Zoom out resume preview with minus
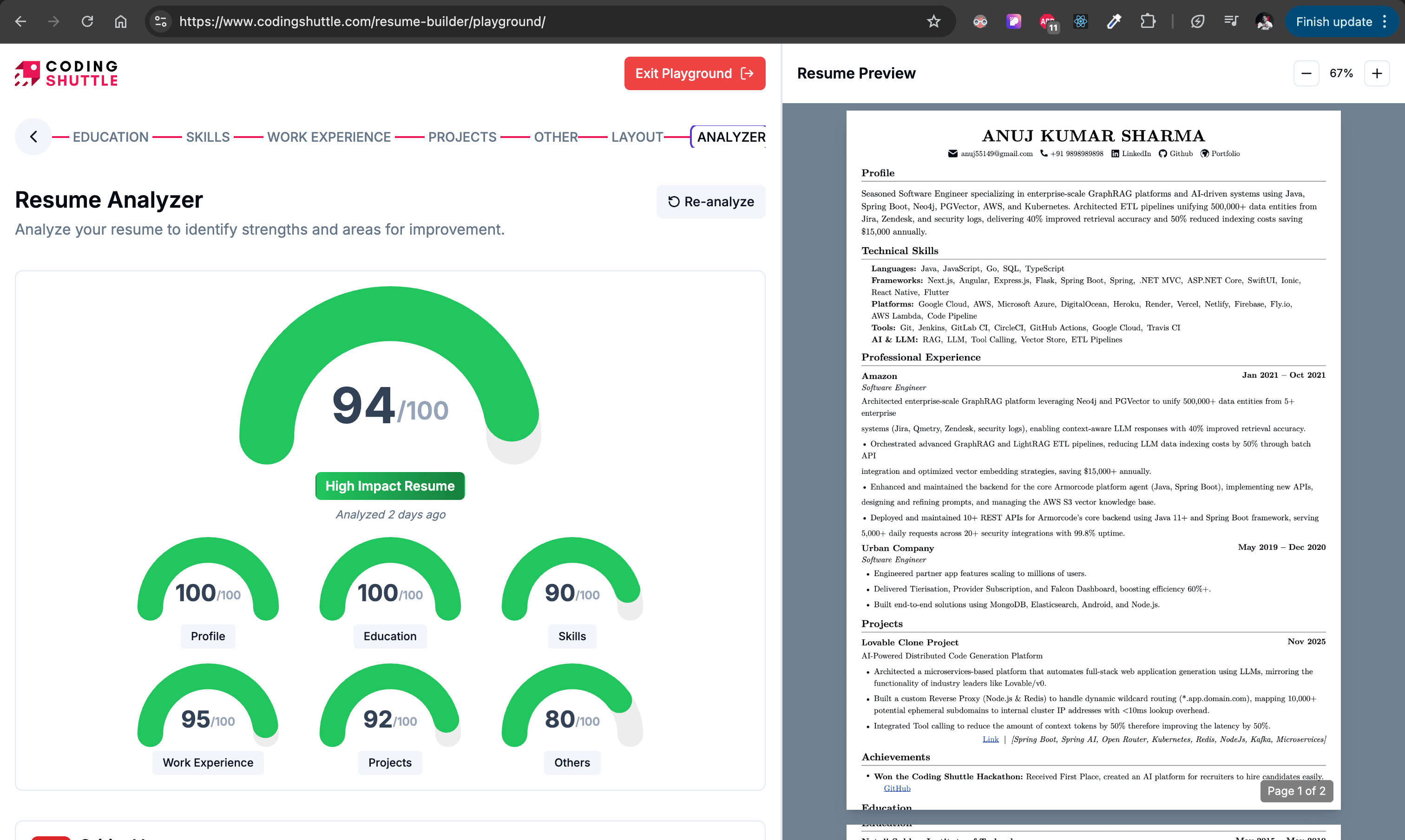1405x840 pixels. coord(1306,73)
